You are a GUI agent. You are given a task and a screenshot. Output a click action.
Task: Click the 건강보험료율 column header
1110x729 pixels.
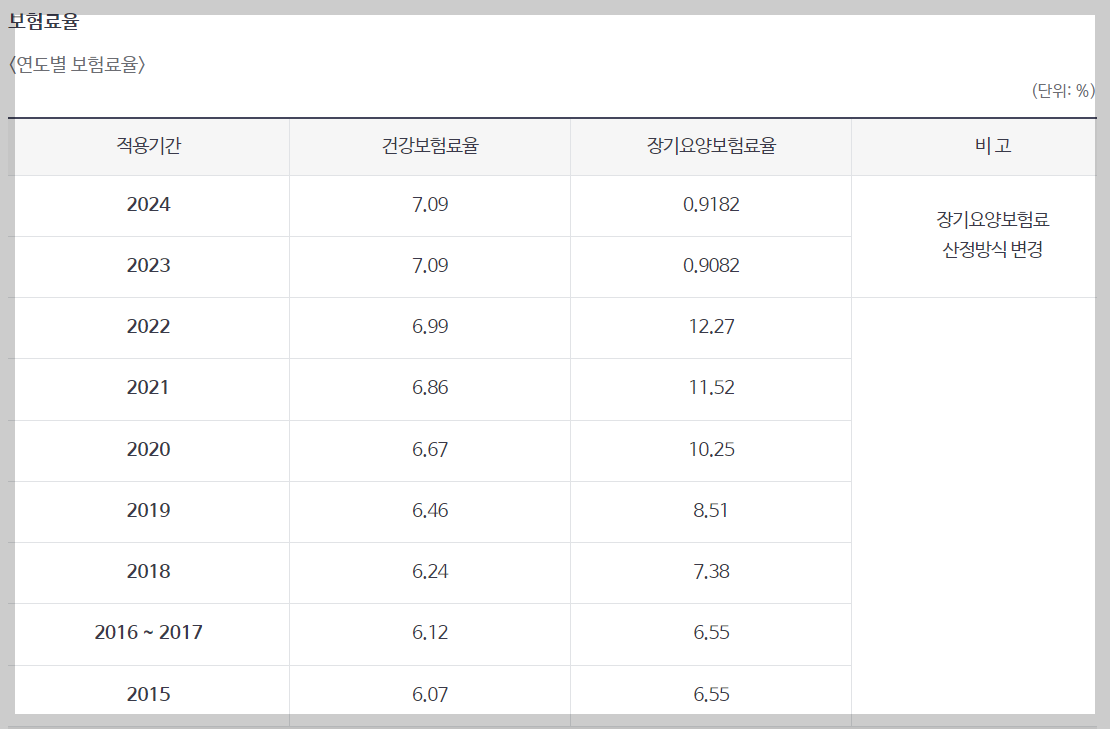(x=428, y=145)
